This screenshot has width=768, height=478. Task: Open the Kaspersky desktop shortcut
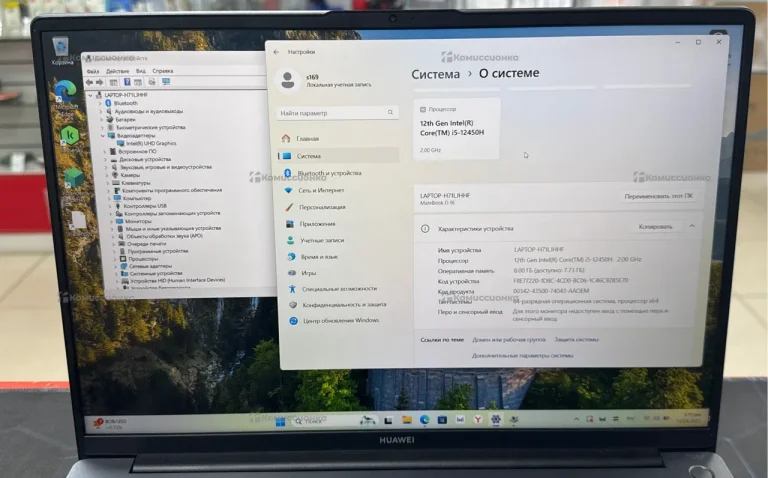[70, 139]
